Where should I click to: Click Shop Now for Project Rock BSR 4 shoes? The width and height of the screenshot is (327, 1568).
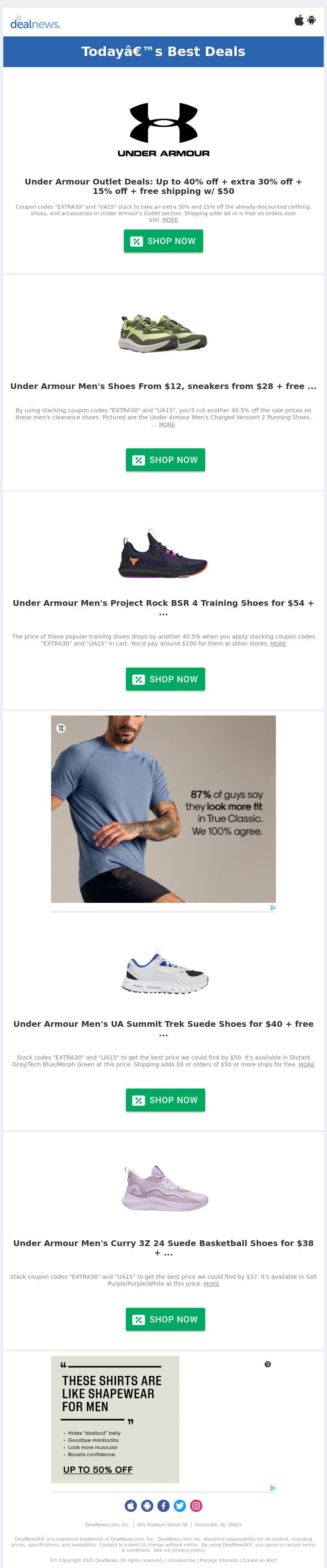coord(165,679)
